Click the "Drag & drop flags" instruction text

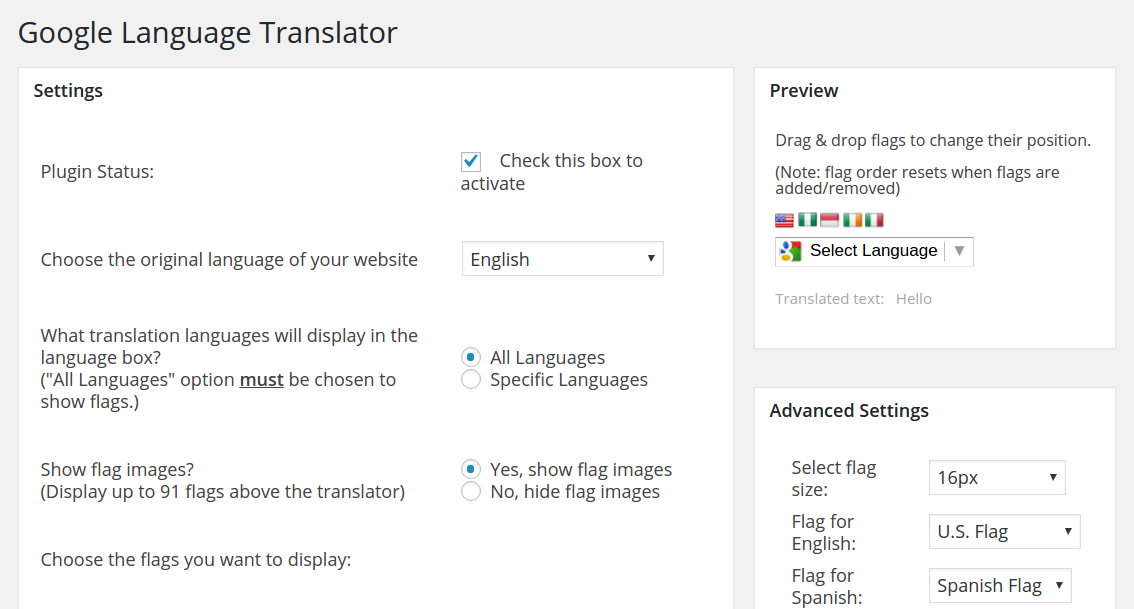[x=933, y=140]
